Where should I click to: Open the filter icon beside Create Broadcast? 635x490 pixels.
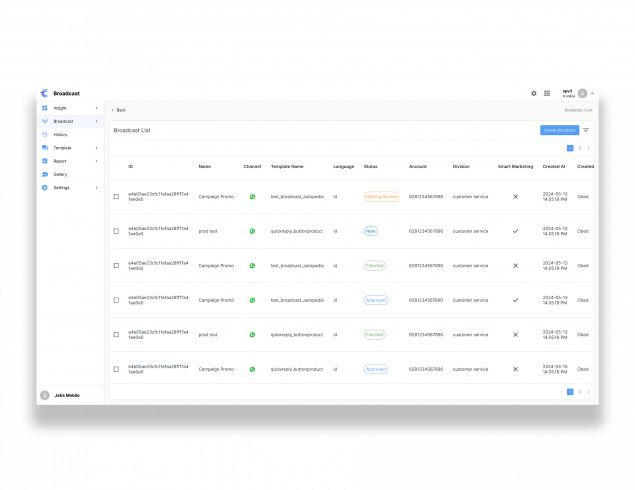tap(586, 130)
